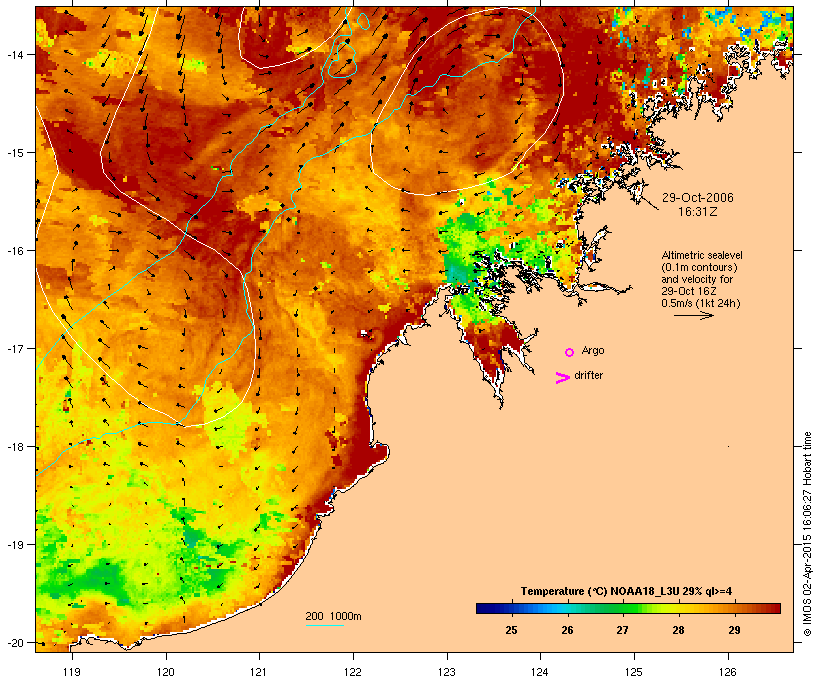The height and width of the screenshot is (680, 820).
Task: Click the temperature colorbar gradient
Action: (628, 608)
